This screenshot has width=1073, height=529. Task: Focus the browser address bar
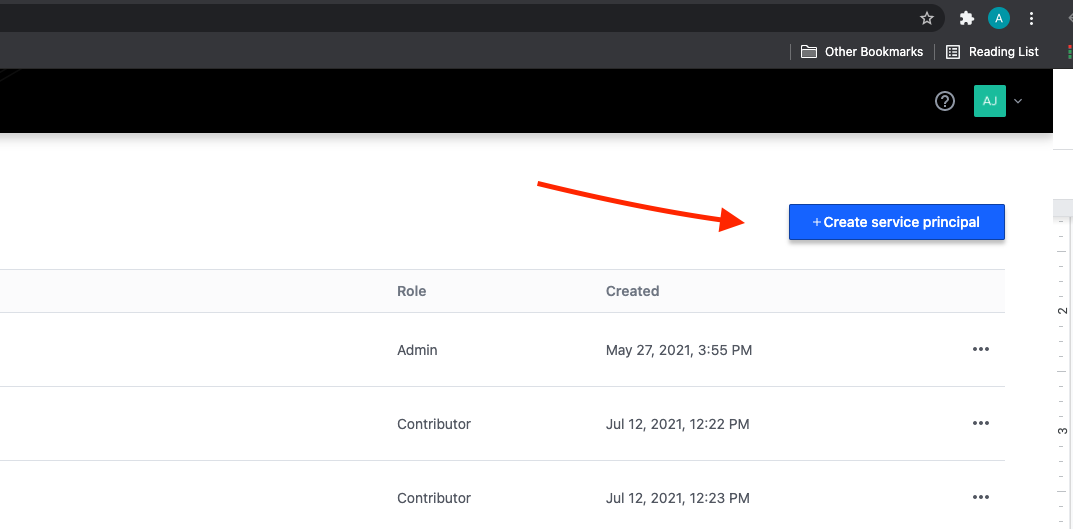pyautogui.click(x=450, y=18)
